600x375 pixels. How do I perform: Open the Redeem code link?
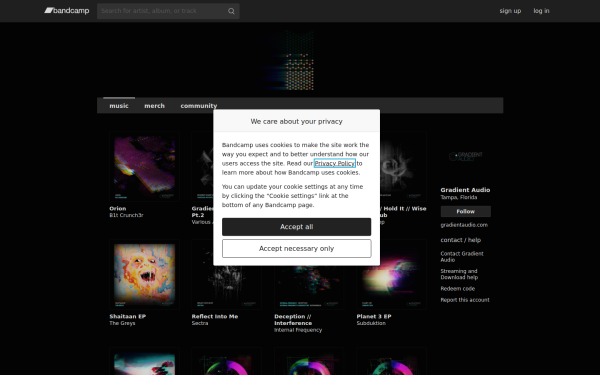click(x=458, y=289)
